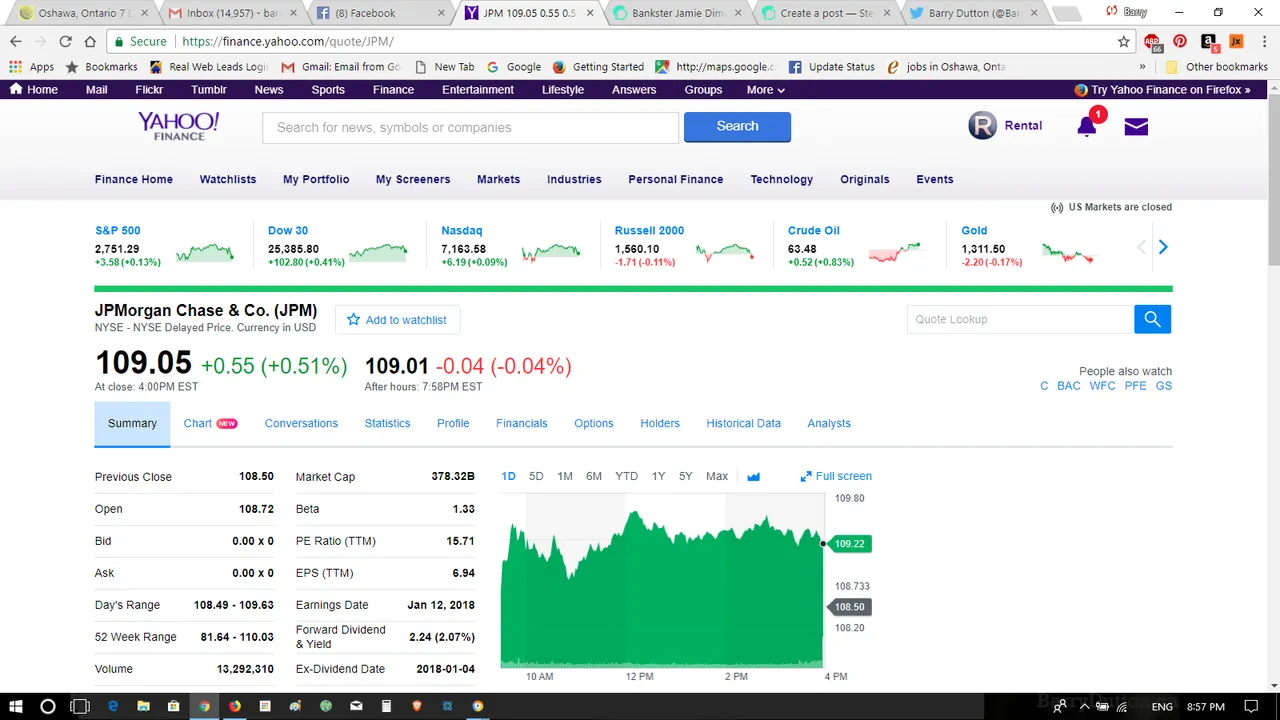Click the market ticker next arrow
1280x720 pixels.
(x=1162, y=247)
